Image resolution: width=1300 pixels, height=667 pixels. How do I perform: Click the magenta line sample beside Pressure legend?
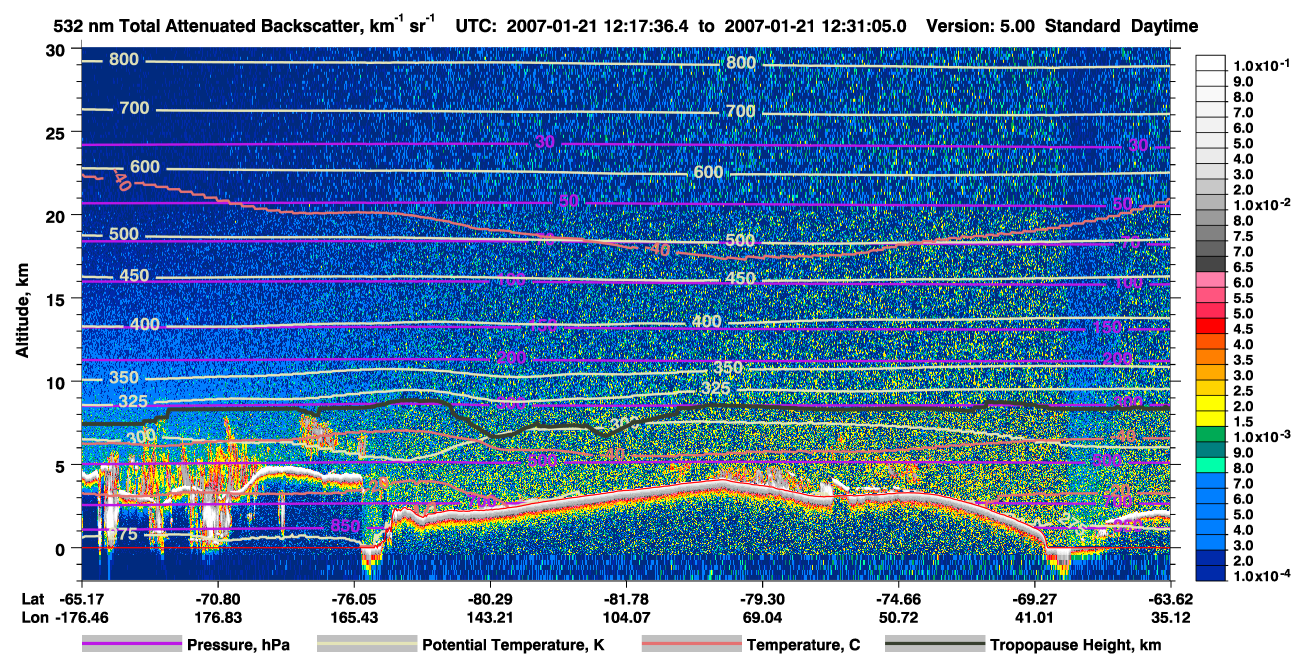click(132, 645)
